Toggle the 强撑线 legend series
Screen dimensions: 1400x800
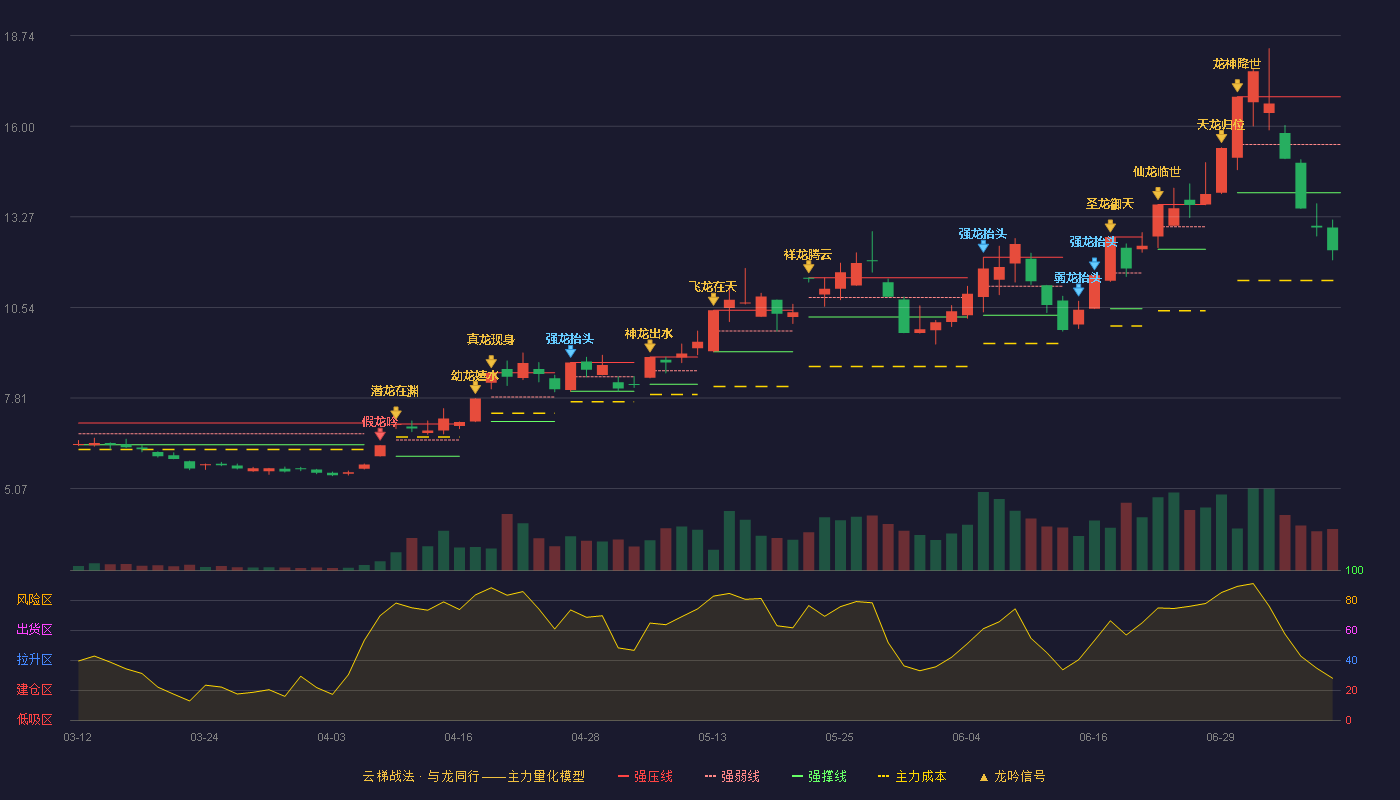coord(819,776)
